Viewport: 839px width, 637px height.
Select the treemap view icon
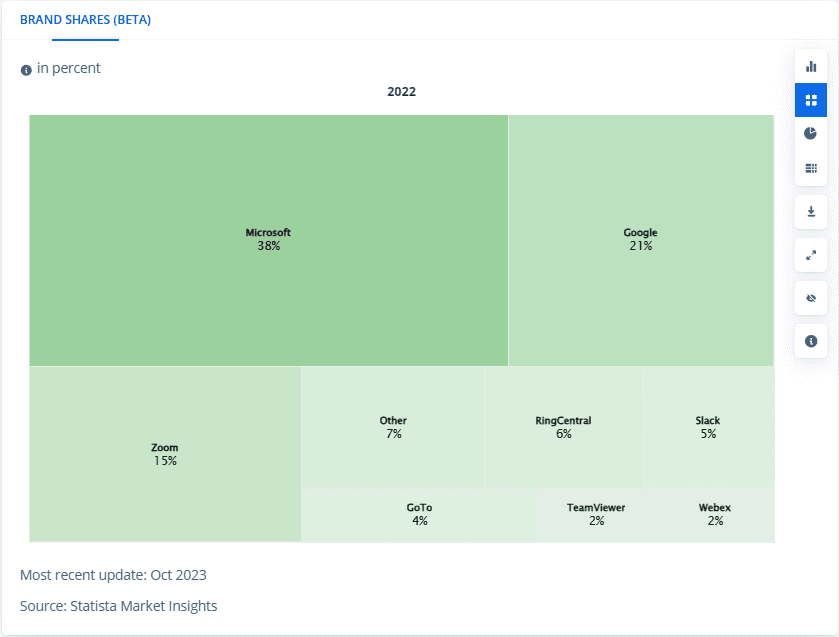810,99
